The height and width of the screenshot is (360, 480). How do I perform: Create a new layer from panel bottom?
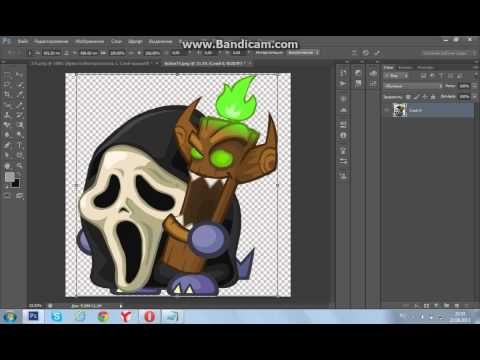coord(457,305)
